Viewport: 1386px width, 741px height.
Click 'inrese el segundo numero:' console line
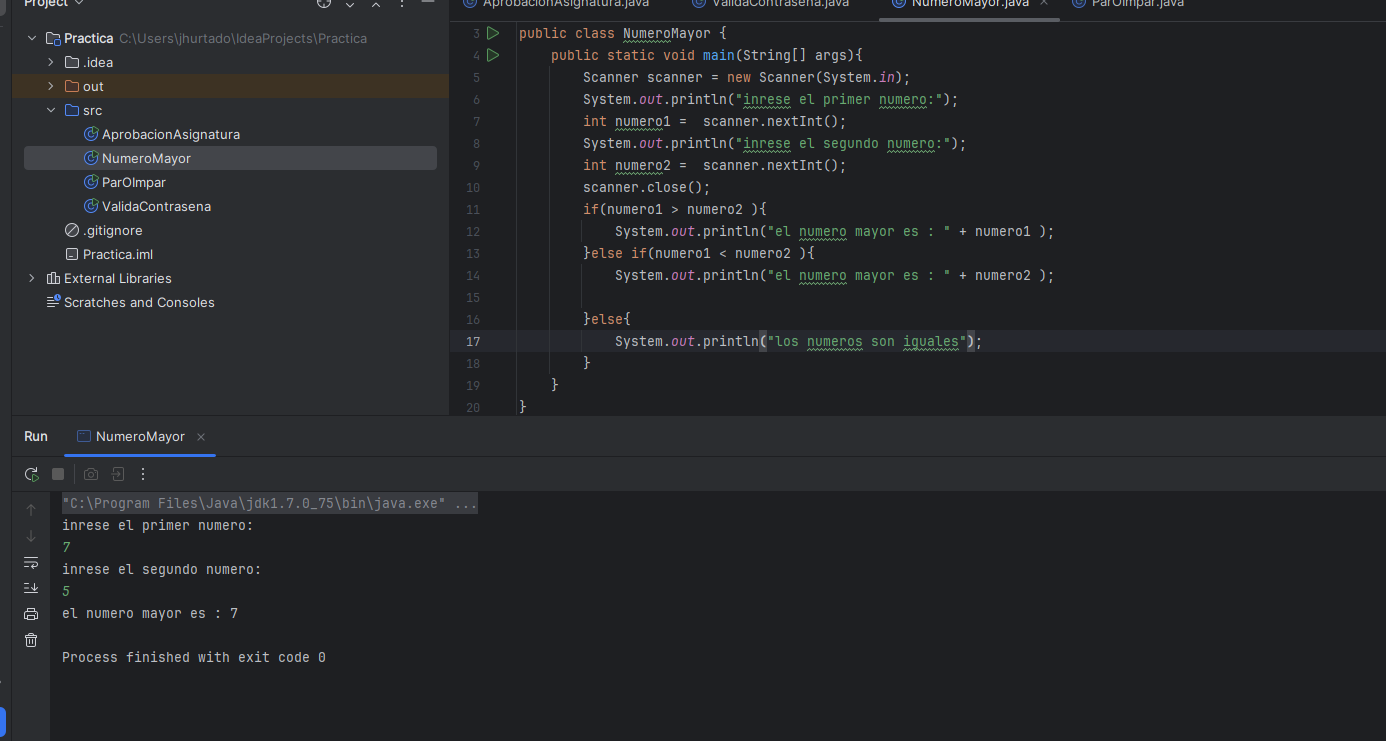(x=161, y=569)
